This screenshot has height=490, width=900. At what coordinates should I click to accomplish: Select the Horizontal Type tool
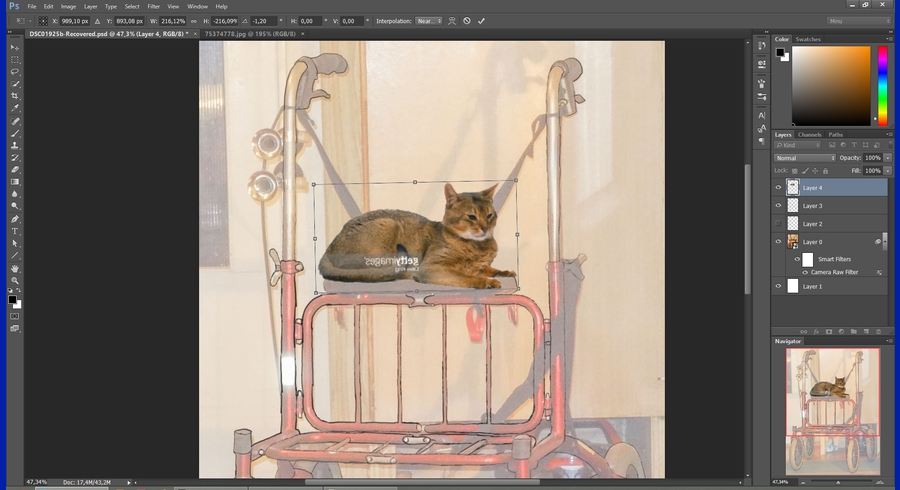(x=15, y=231)
